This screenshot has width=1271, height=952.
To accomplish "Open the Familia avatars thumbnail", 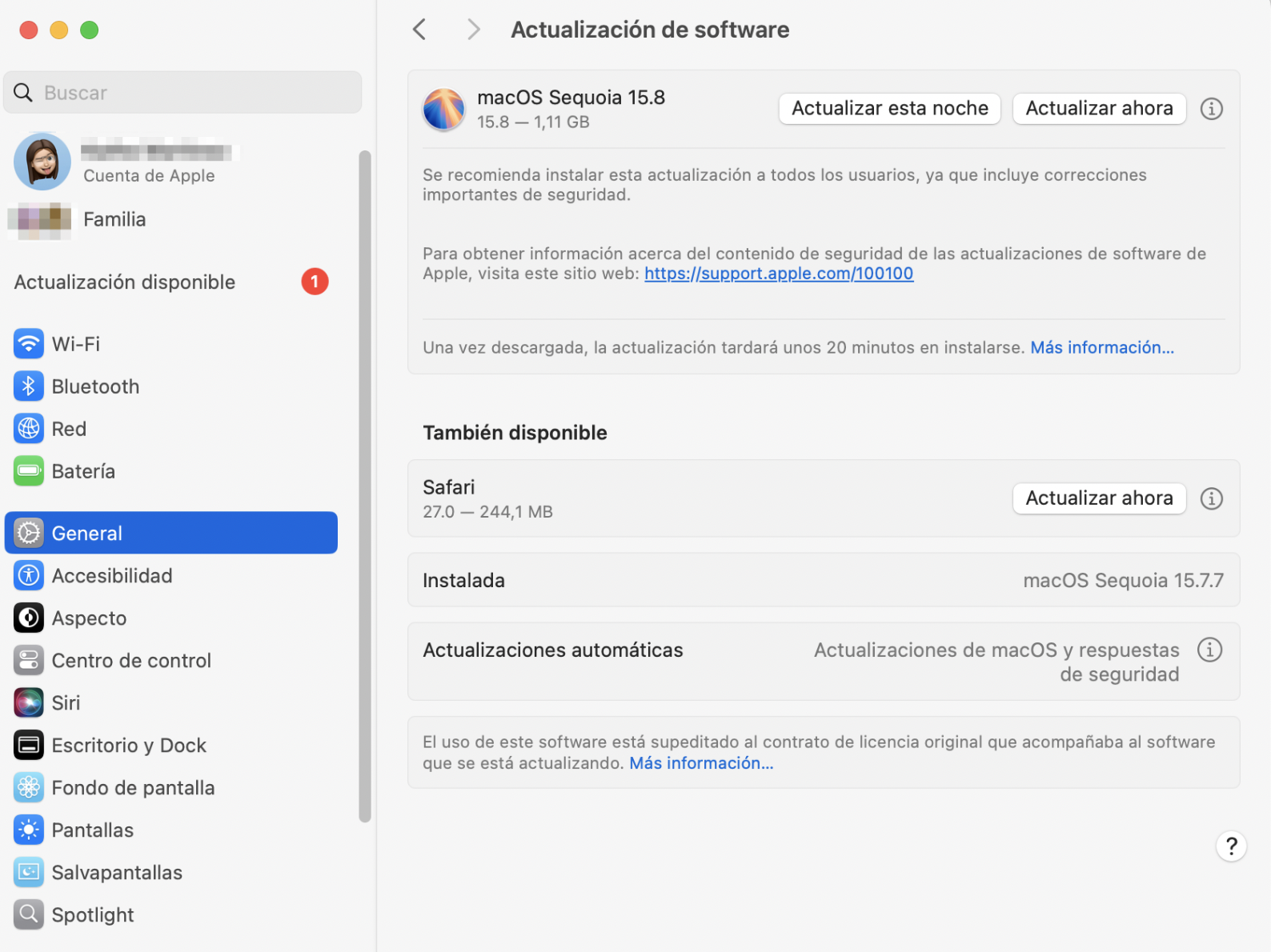I will (39, 221).
